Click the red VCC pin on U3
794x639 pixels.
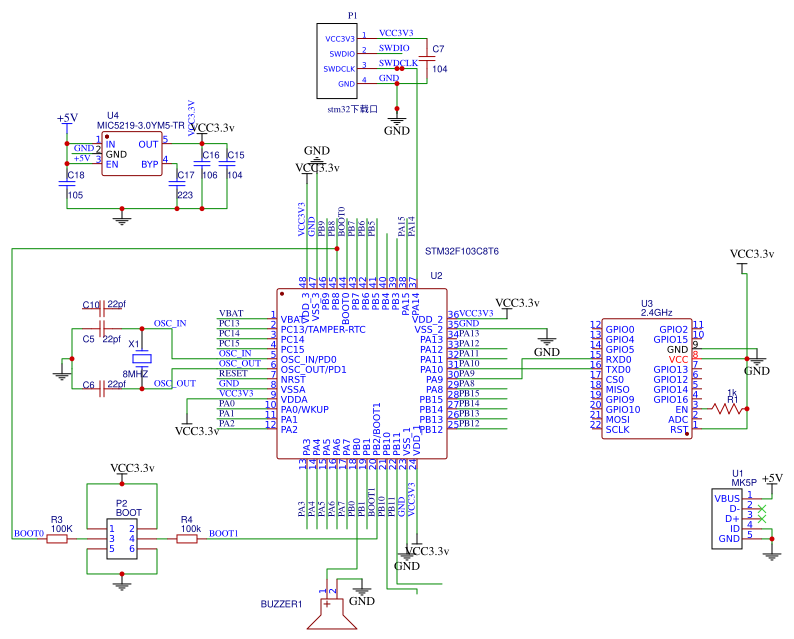(x=678, y=360)
